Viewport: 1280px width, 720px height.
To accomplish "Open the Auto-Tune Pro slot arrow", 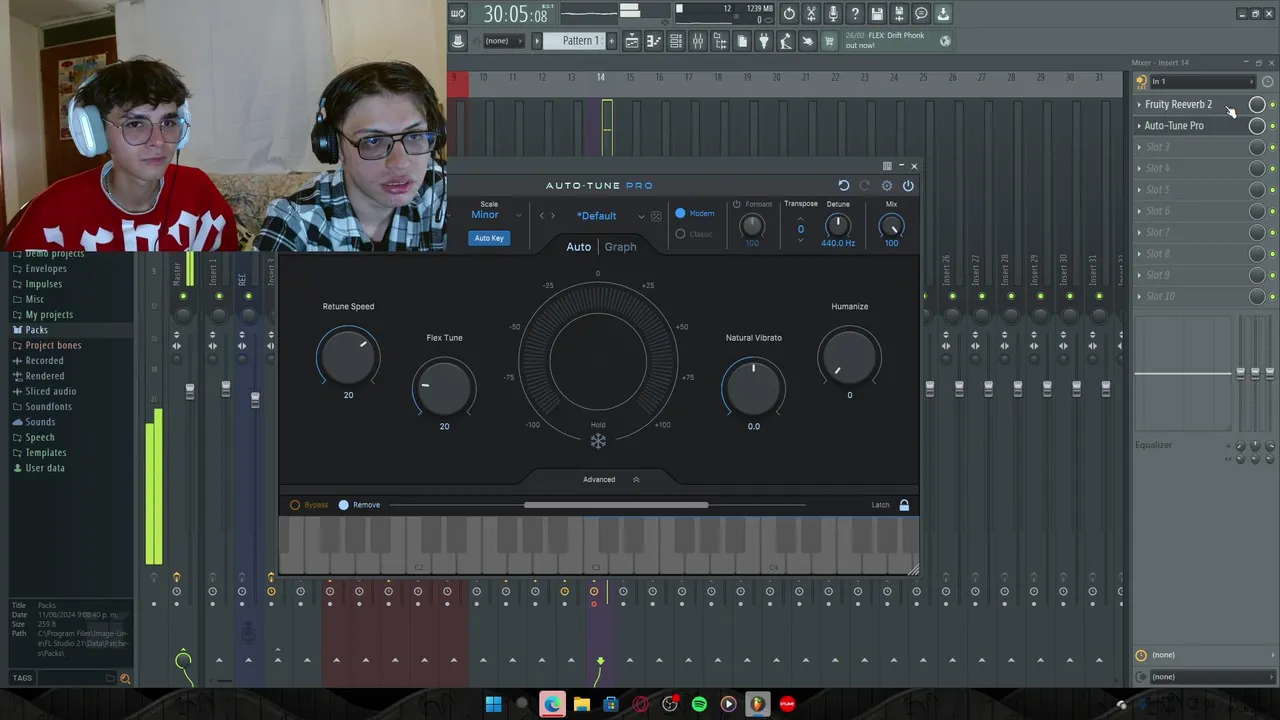I will coord(1139,126).
